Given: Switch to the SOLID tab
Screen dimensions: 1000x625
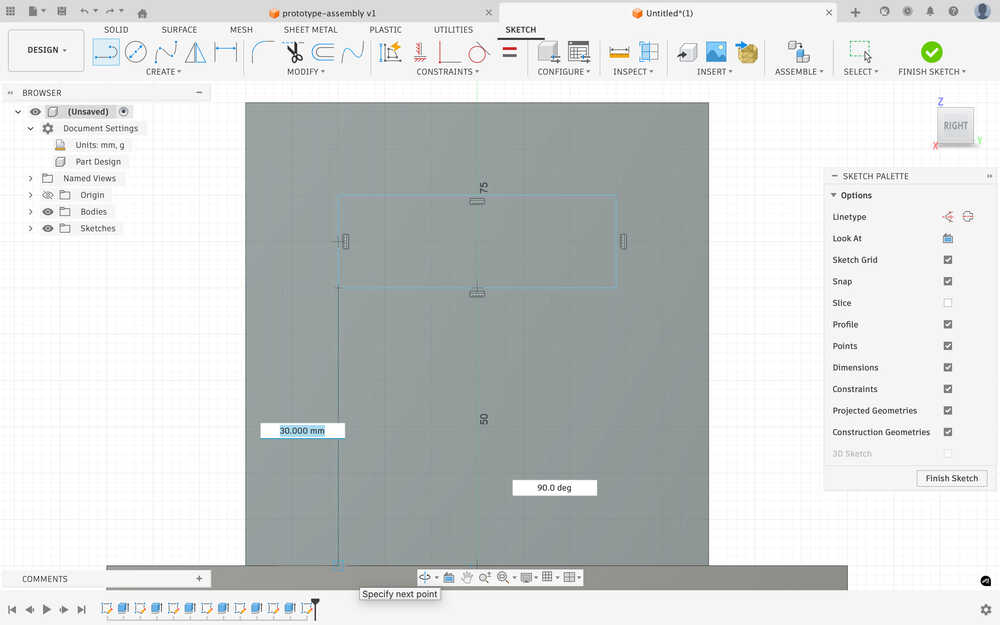Looking at the screenshot, I should pos(116,29).
